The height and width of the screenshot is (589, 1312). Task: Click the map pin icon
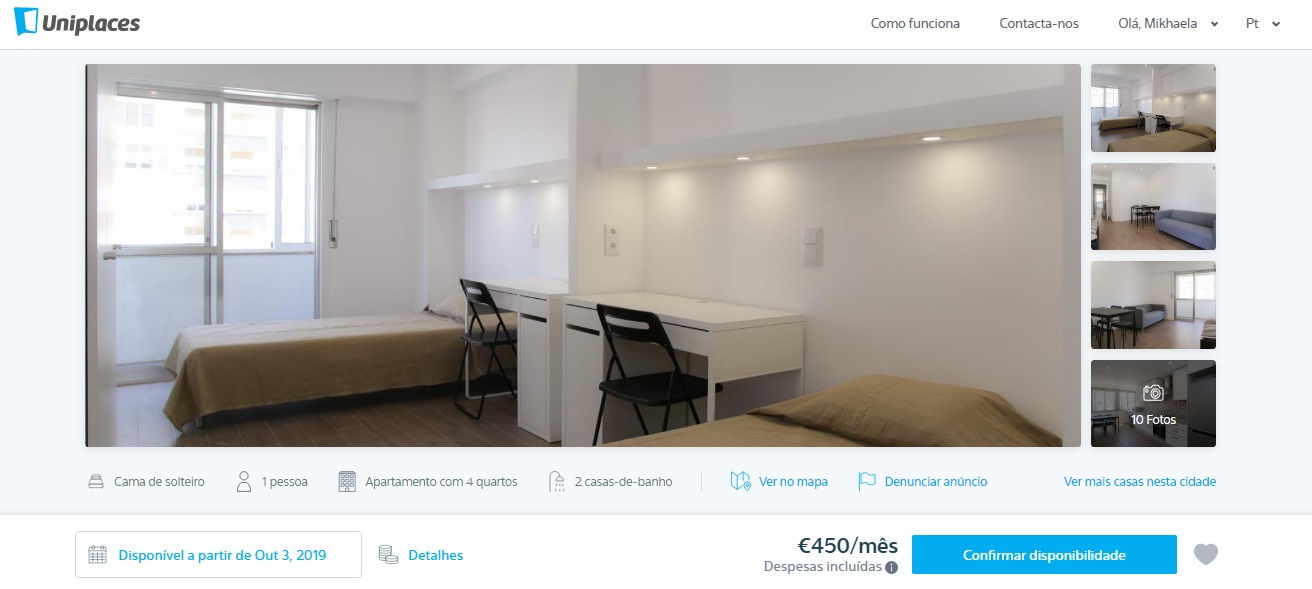[740, 481]
